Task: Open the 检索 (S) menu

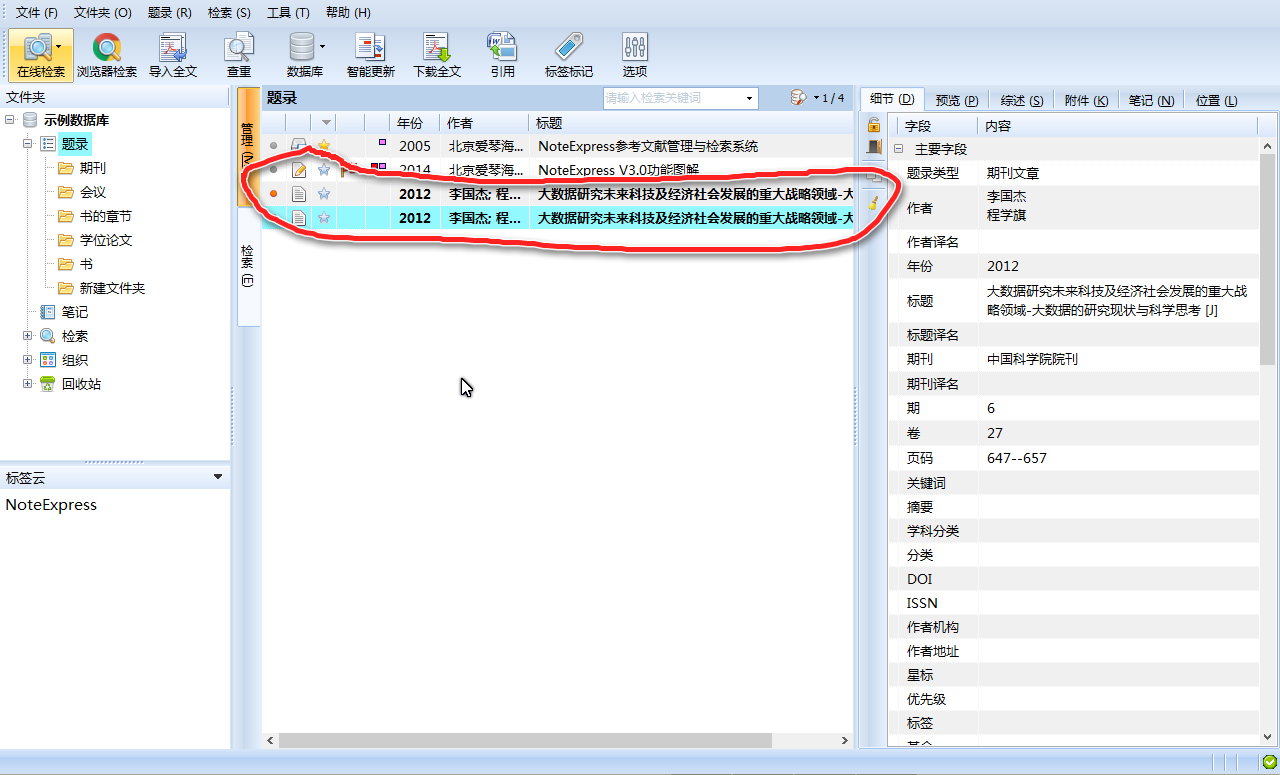Action: 229,13
